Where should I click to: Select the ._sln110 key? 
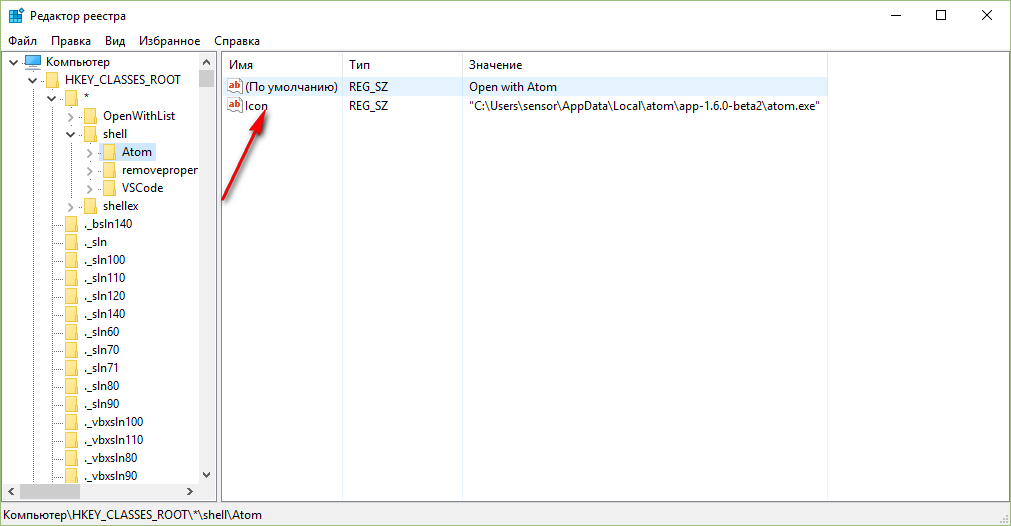[x=104, y=278]
